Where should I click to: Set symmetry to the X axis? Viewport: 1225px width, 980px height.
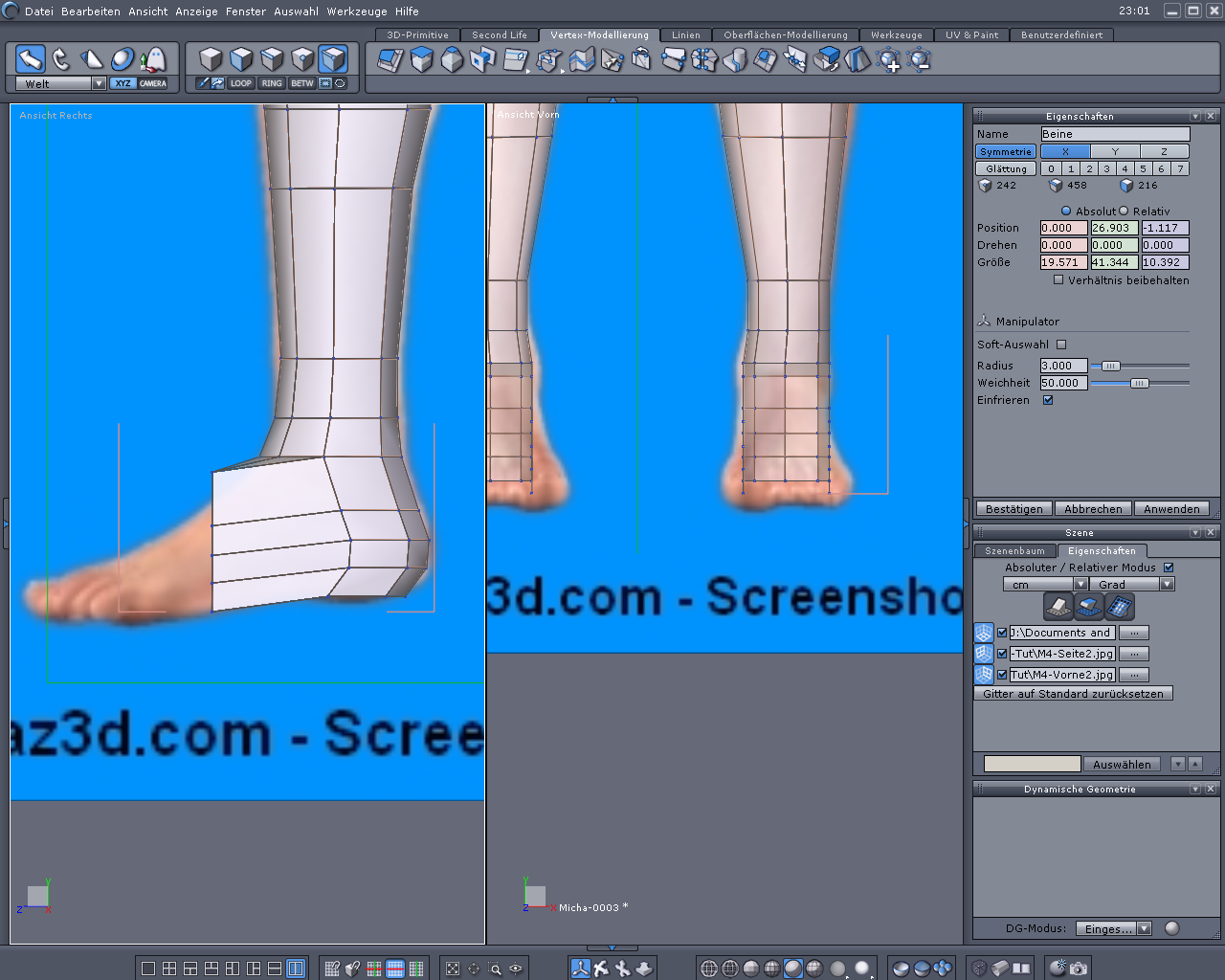1065,151
